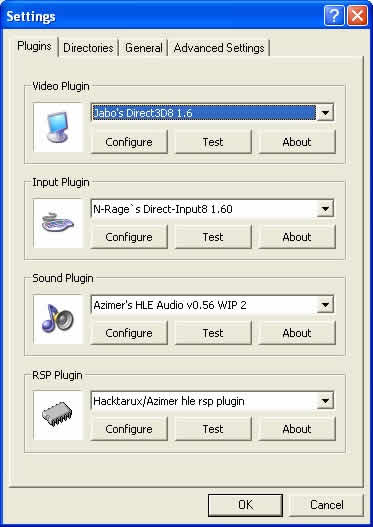Image resolution: width=373 pixels, height=527 pixels.
Task: Select the Azimer's HLE Audio v0.56 combo field
Action: [212, 305]
